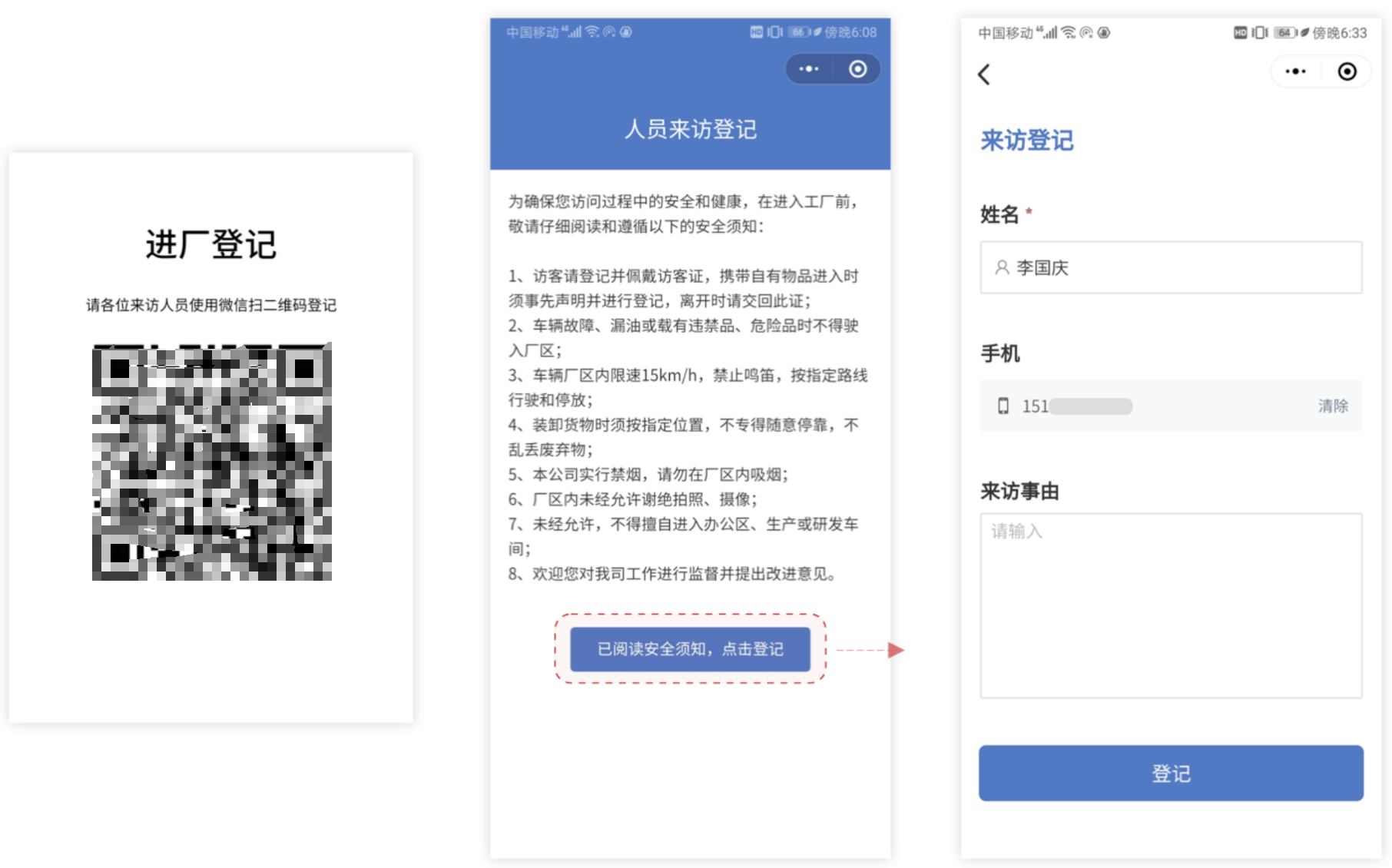Image resolution: width=1392 pixels, height=868 pixels.
Task: Tap 清除 to clear the phone number
Action: coord(1334,406)
